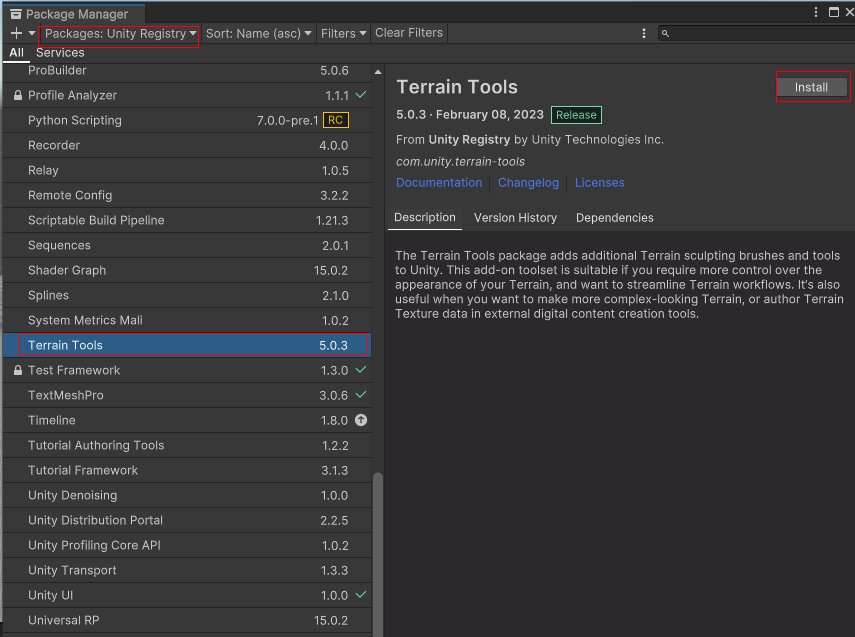Select the Unity Denoising package
This screenshot has width=855, height=637.
pos(187,496)
